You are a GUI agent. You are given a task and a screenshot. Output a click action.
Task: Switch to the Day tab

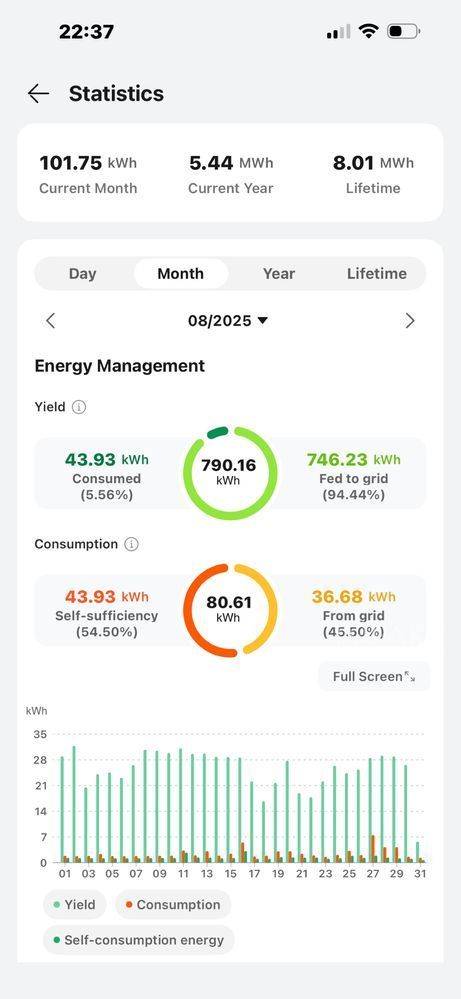tap(83, 274)
